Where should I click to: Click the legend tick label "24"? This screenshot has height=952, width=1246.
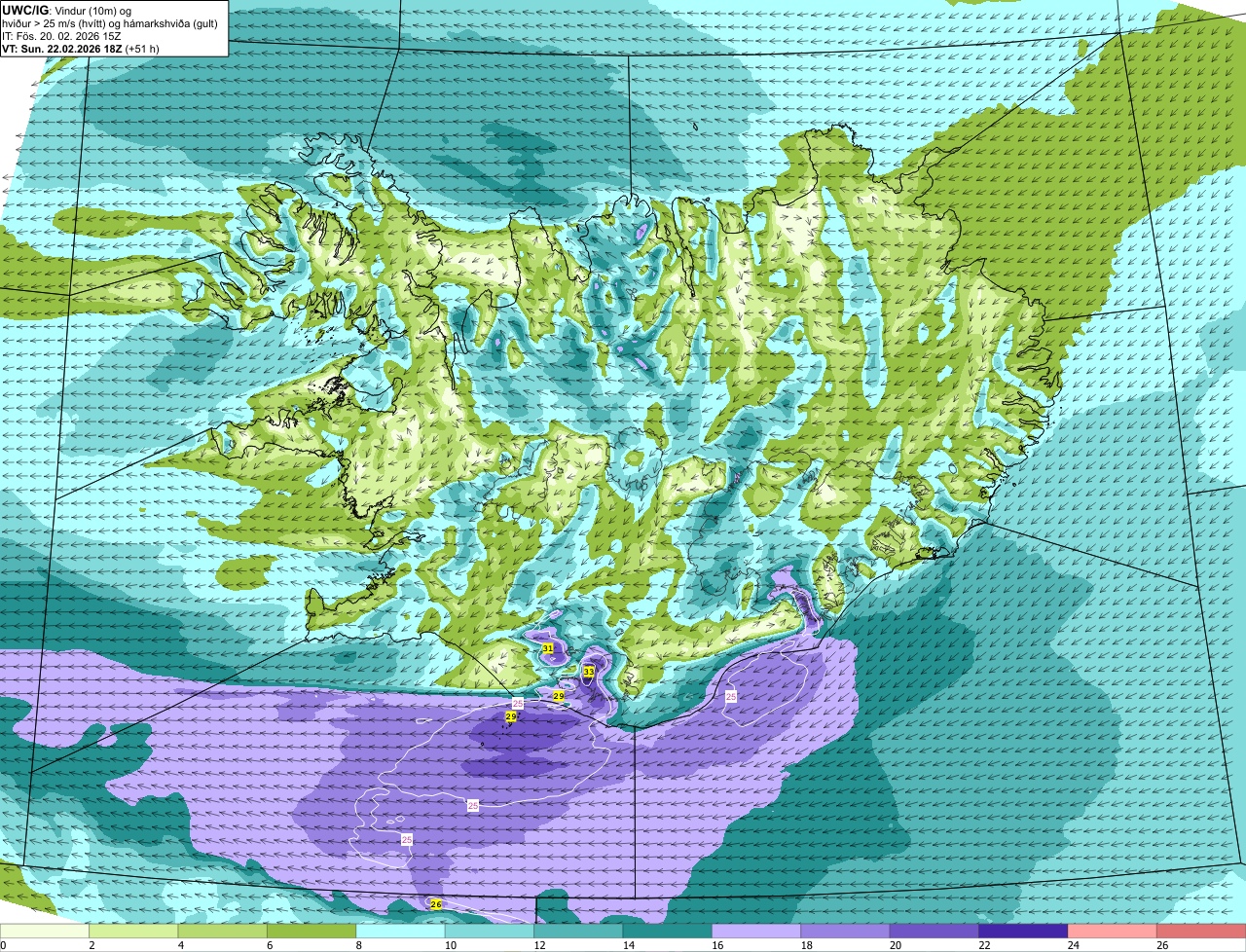(1073, 945)
